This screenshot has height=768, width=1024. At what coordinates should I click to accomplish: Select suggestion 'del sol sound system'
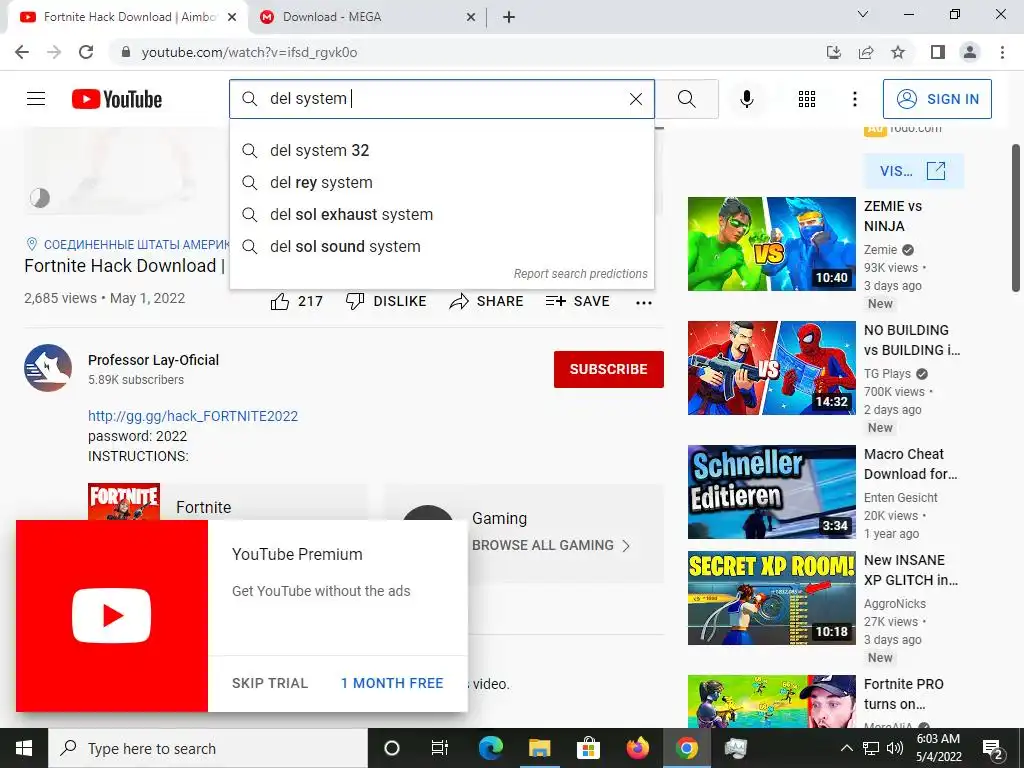click(441, 246)
